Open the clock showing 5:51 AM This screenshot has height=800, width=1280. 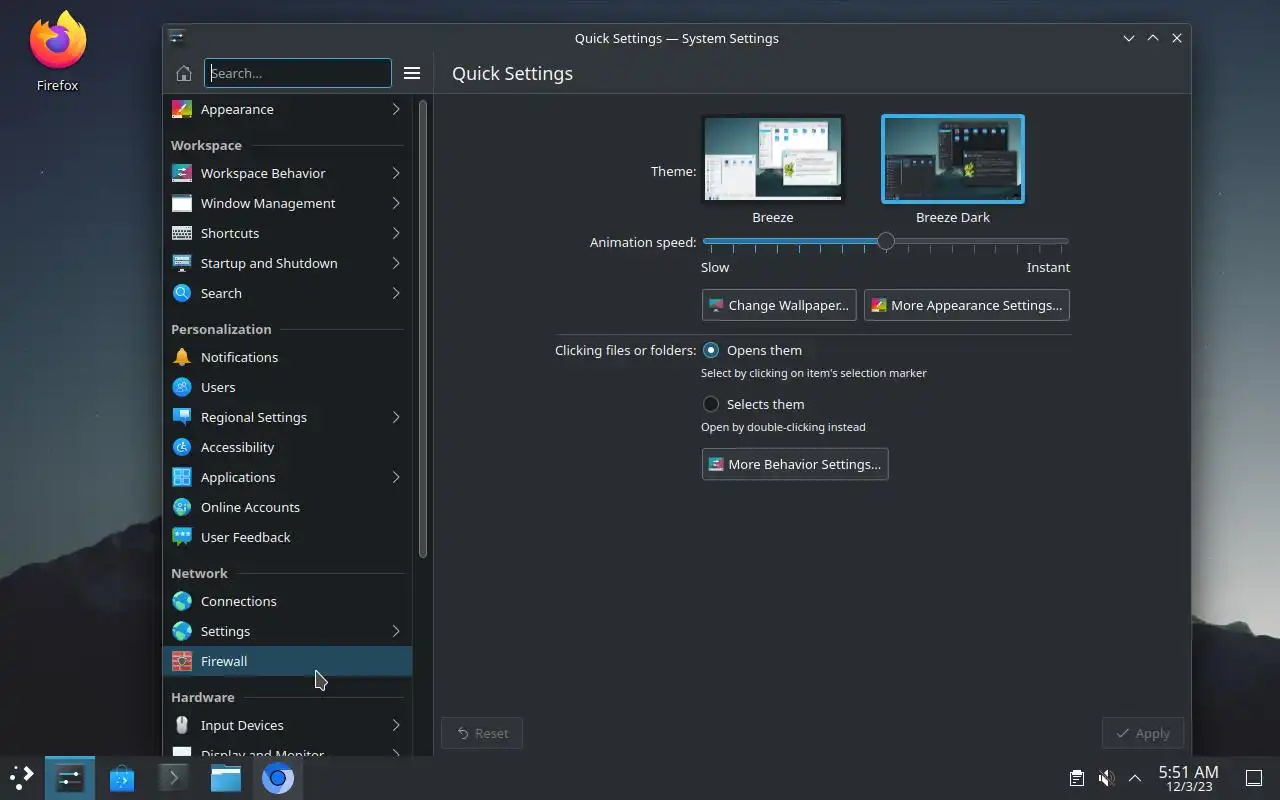(1188, 778)
